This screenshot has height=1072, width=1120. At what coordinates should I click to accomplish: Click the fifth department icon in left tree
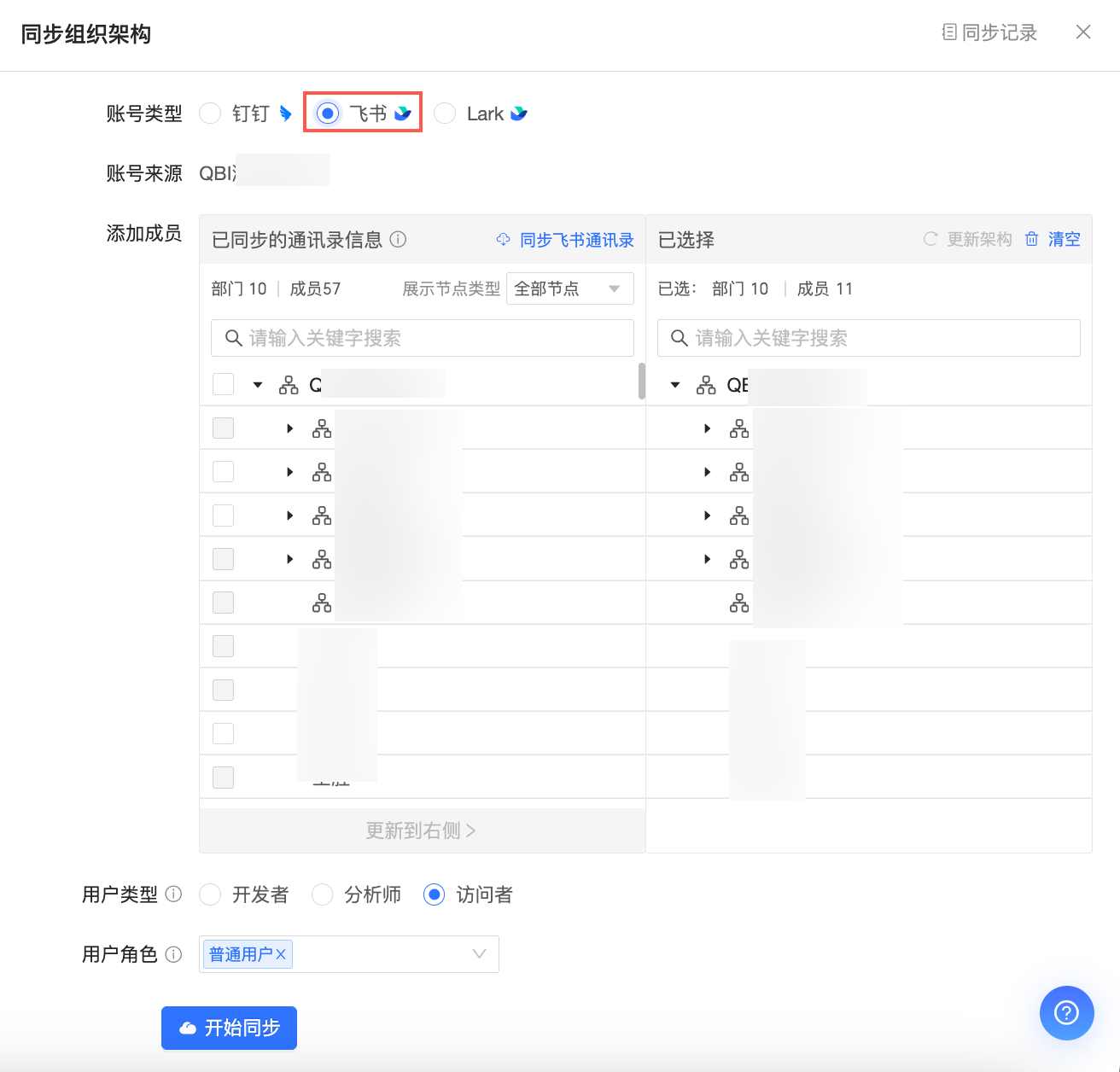tap(322, 603)
